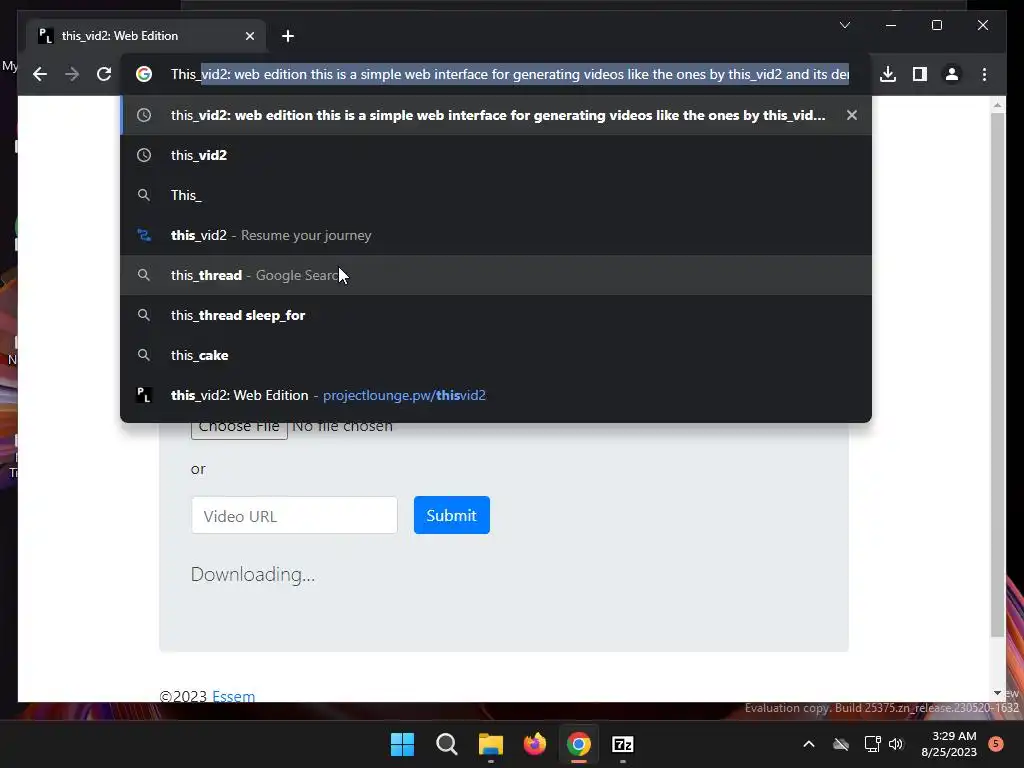This screenshot has height=768, width=1024.
Task: Toggle the Chrome side panel icon
Action: point(920,74)
